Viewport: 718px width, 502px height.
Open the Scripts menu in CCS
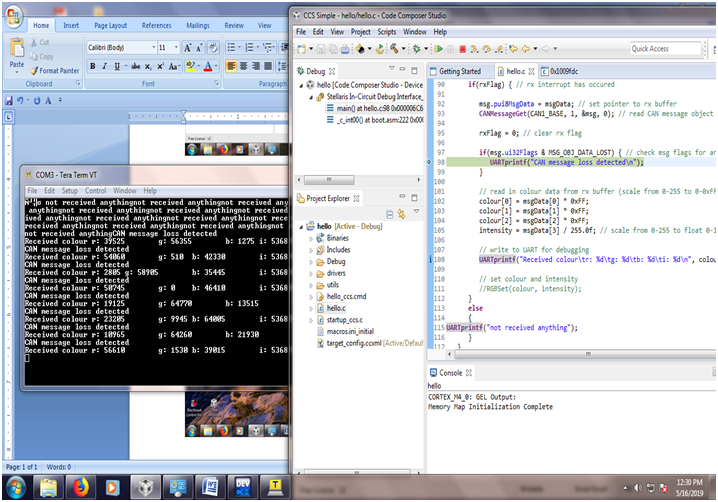pos(386,32)
